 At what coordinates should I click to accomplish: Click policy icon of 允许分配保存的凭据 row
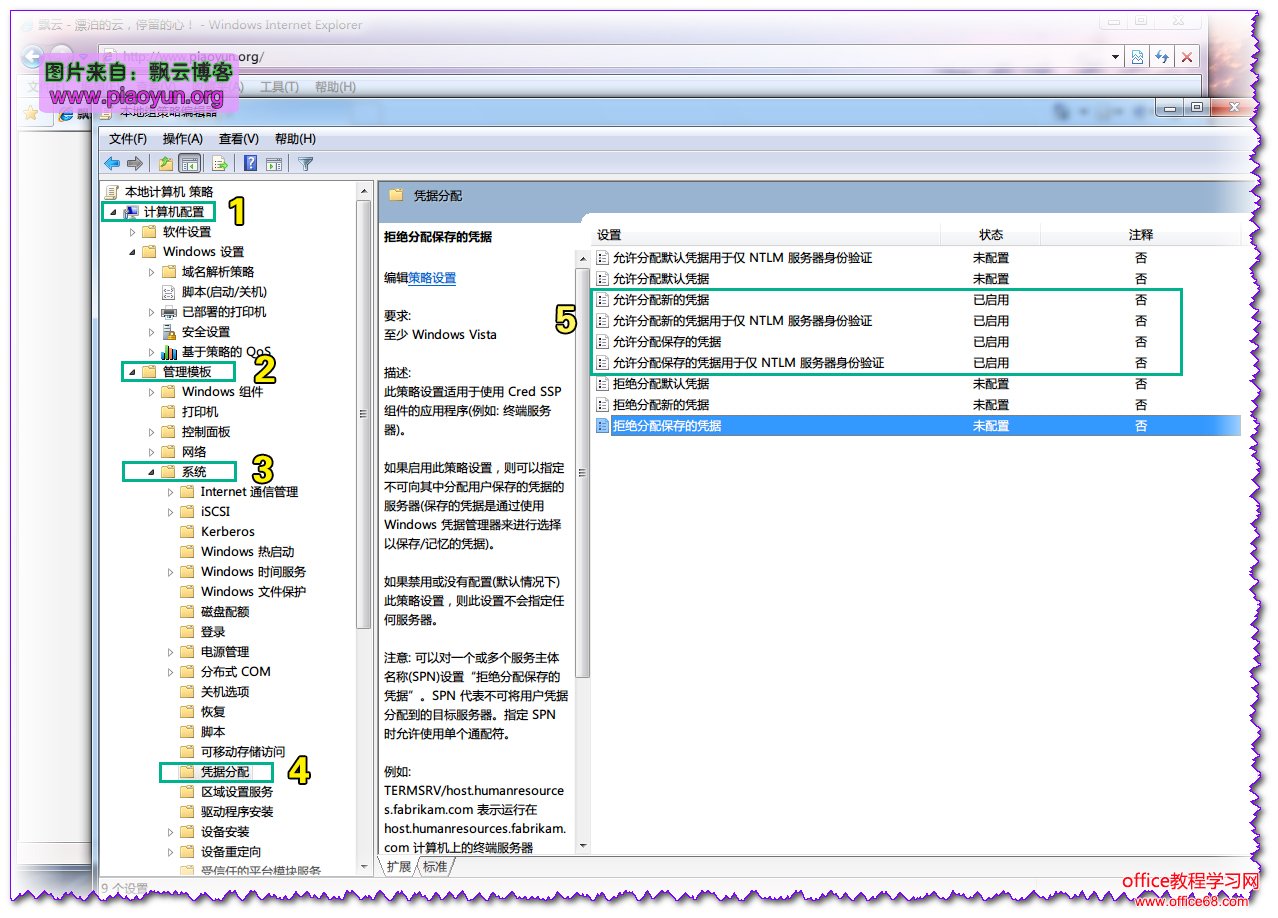[x=602, y=342]
